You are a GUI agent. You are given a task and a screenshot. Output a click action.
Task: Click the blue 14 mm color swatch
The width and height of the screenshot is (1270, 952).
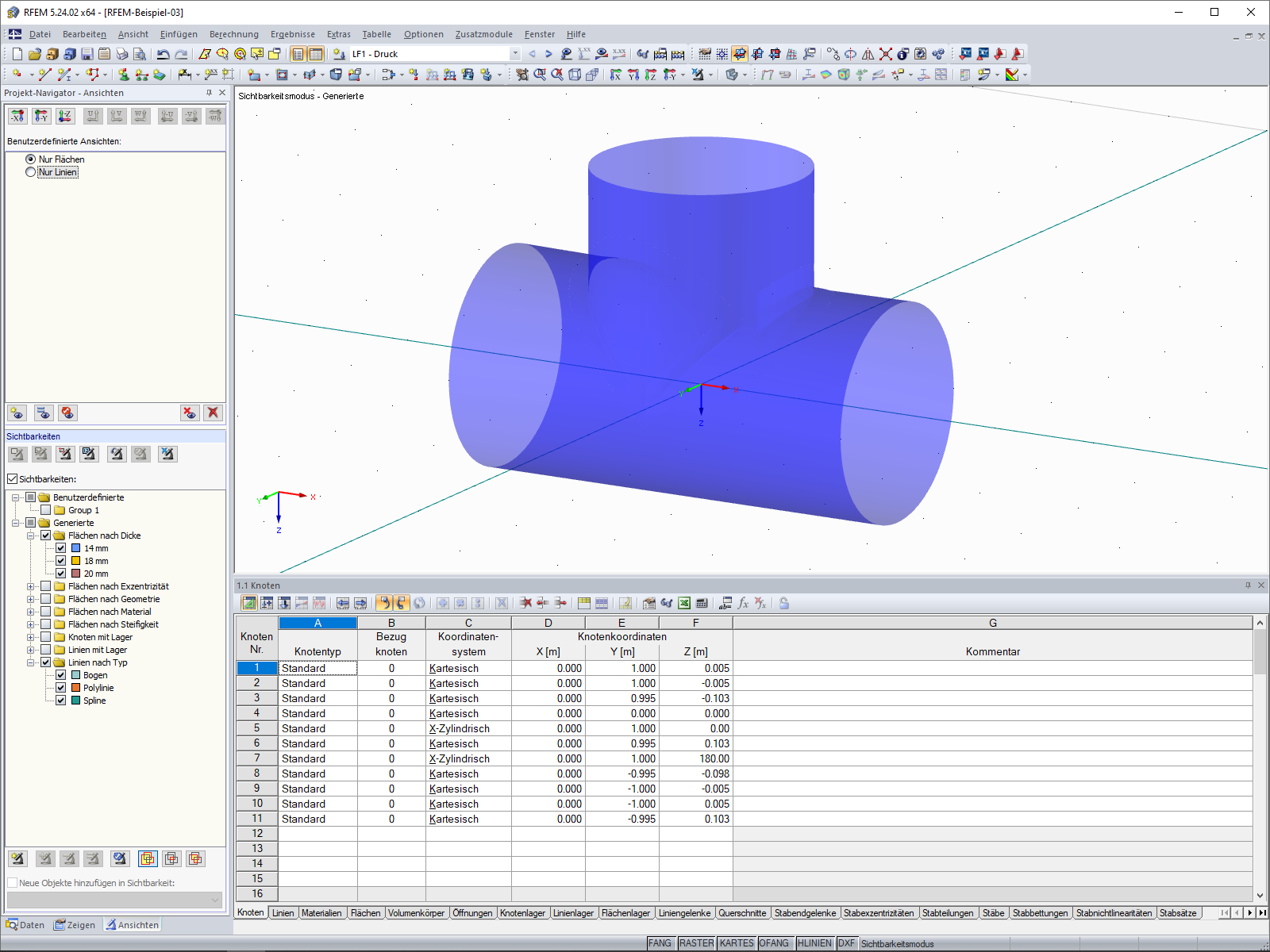pos(76,548)
